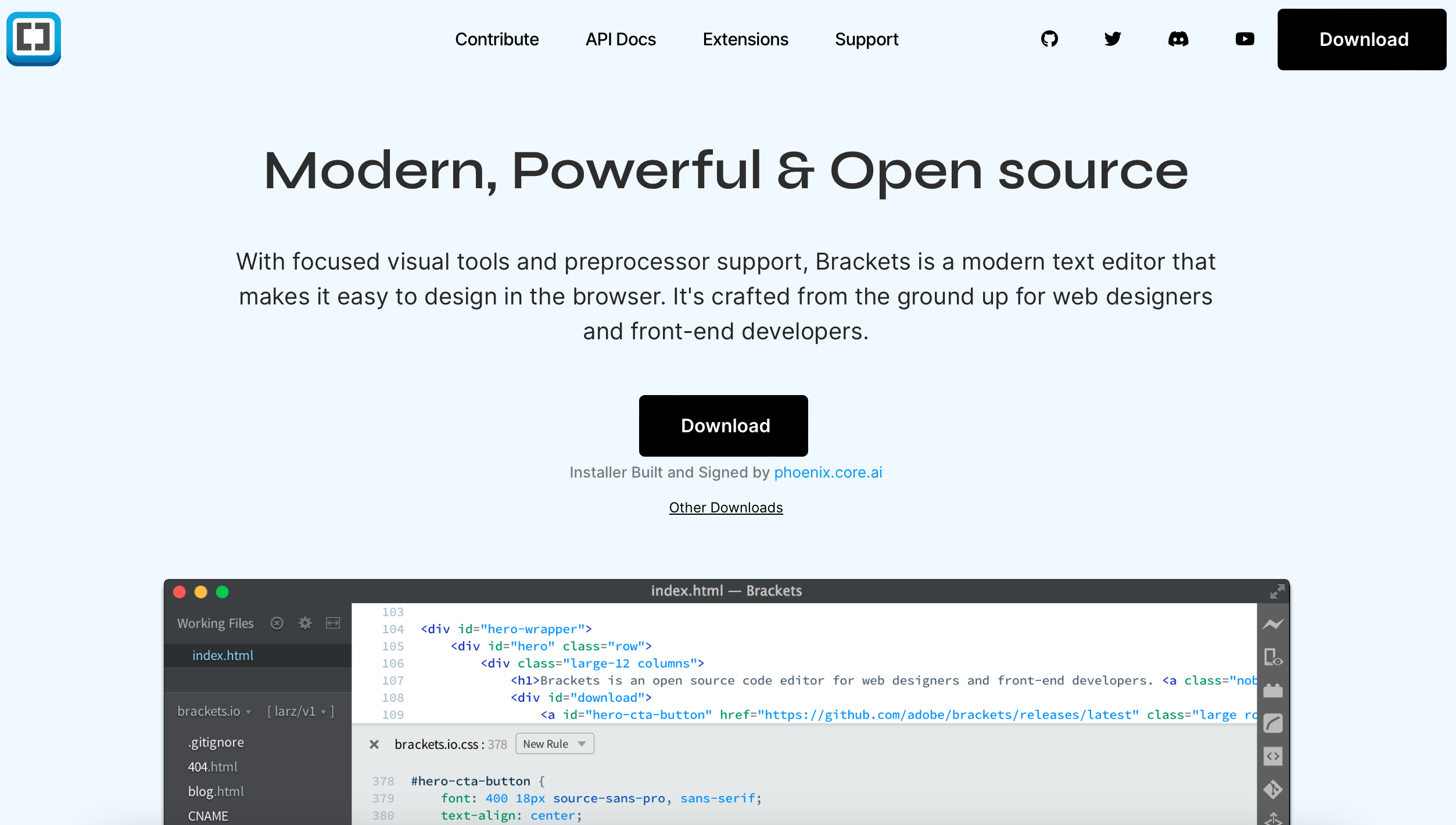
Task: Click the circled X beside Working Files
Action: (x=277, y=623)
